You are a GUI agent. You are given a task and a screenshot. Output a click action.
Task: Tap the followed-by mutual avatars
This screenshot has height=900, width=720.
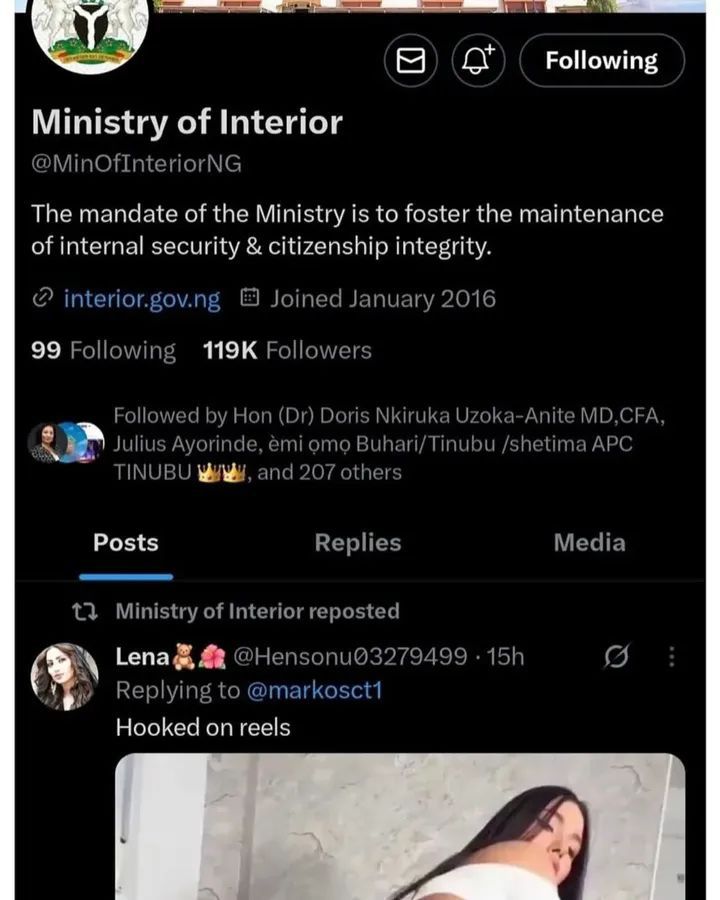coord(66,443)
